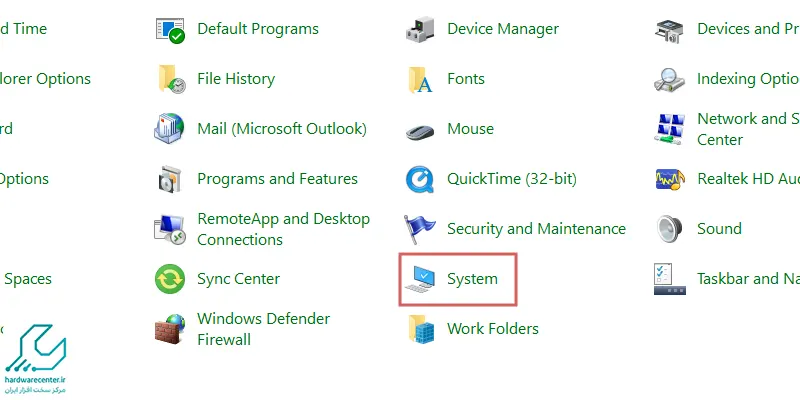The image size is (800, 400).
Task: Click the Security and Maintenance flag icon
Action: 419,230
